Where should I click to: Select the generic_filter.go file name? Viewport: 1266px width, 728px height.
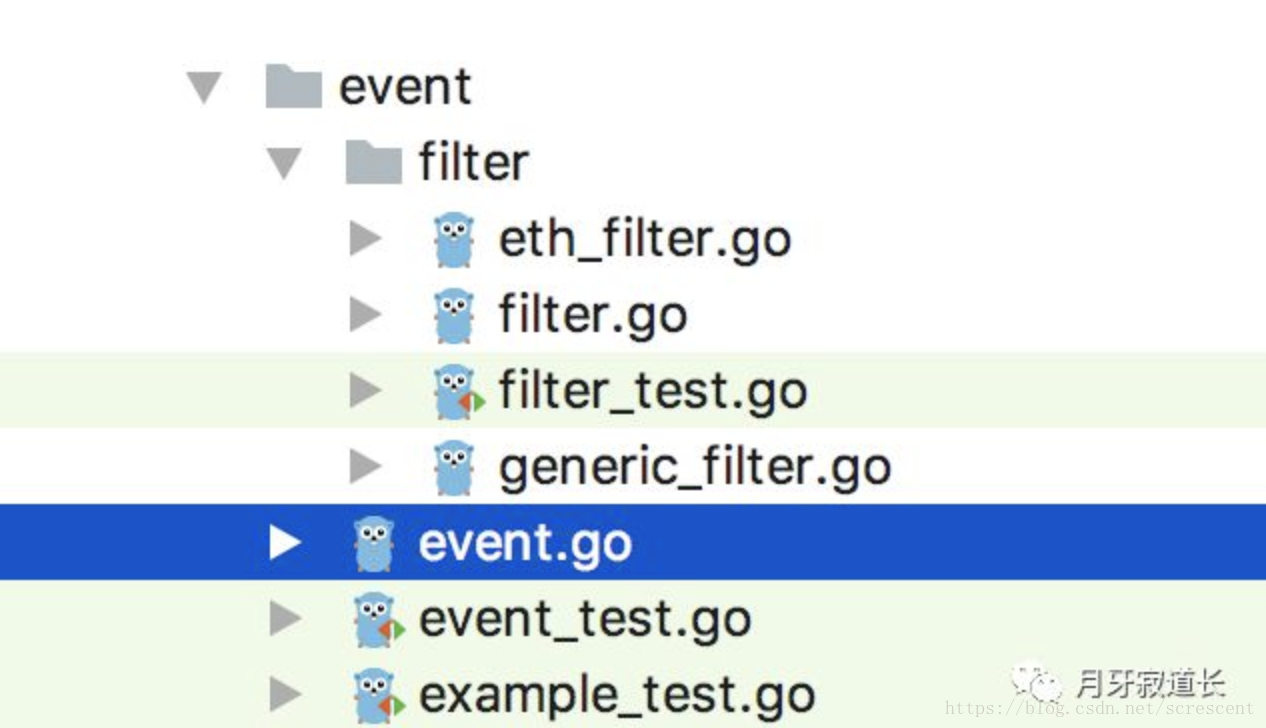695,468
